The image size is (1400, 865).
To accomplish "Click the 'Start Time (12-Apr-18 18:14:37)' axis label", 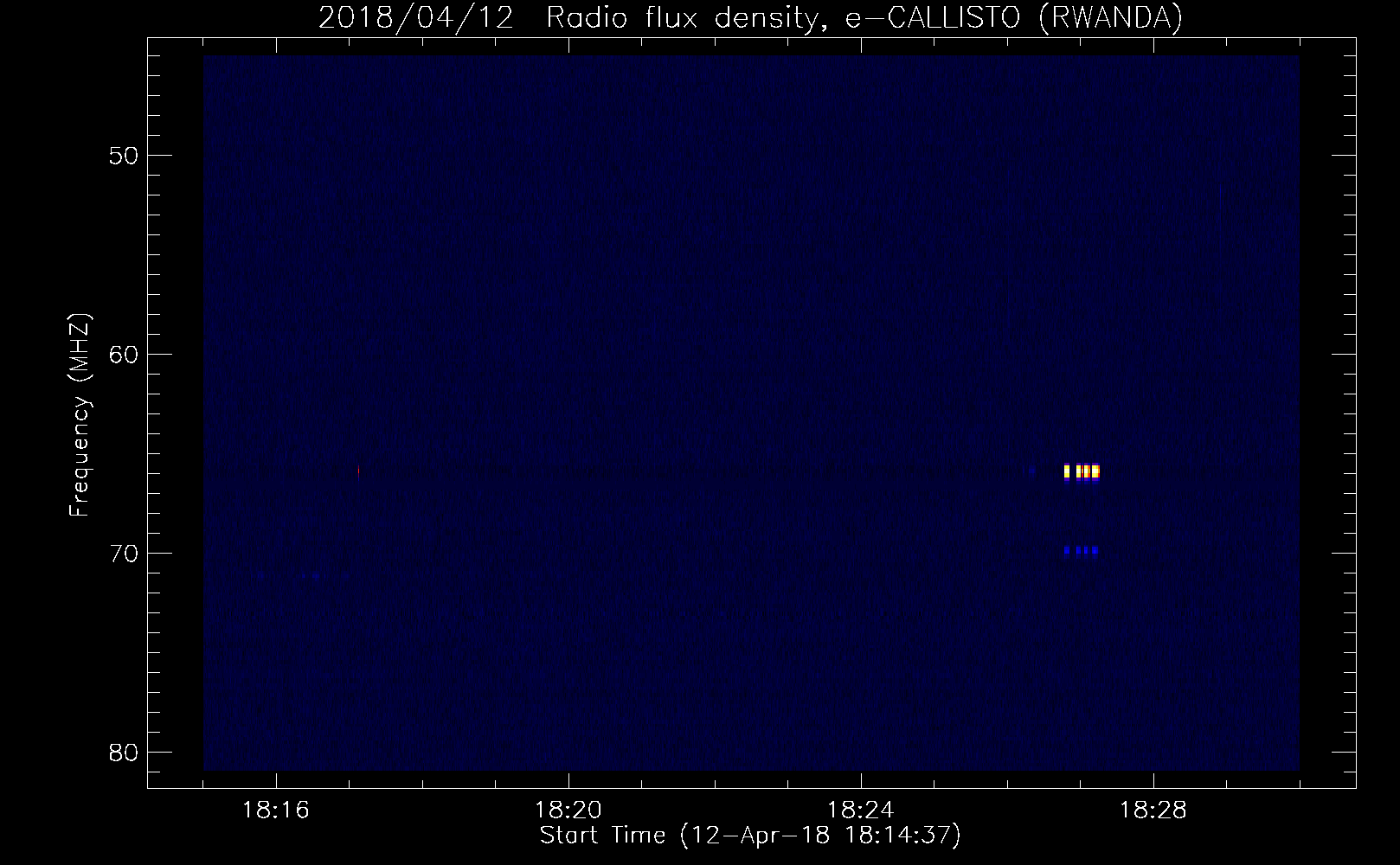I will pyautogui.click(x=750, y=836).
